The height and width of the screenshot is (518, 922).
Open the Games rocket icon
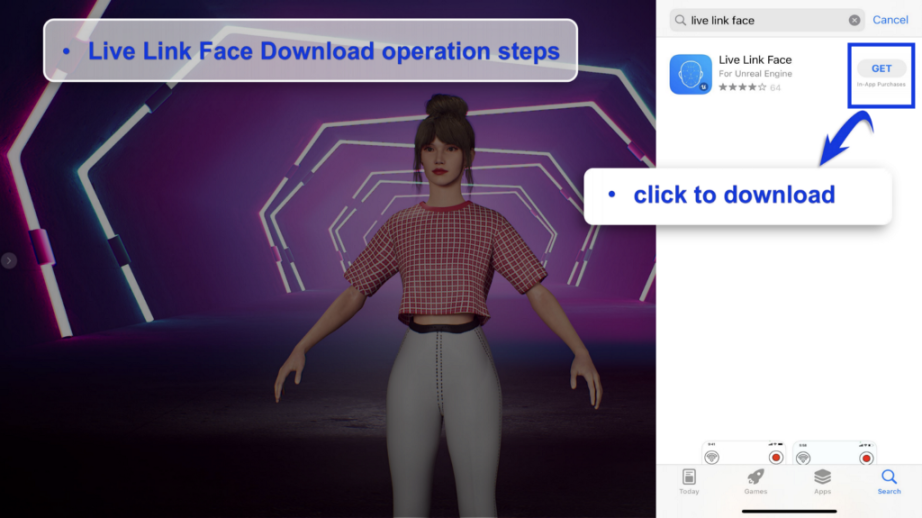tap(755, 478)
